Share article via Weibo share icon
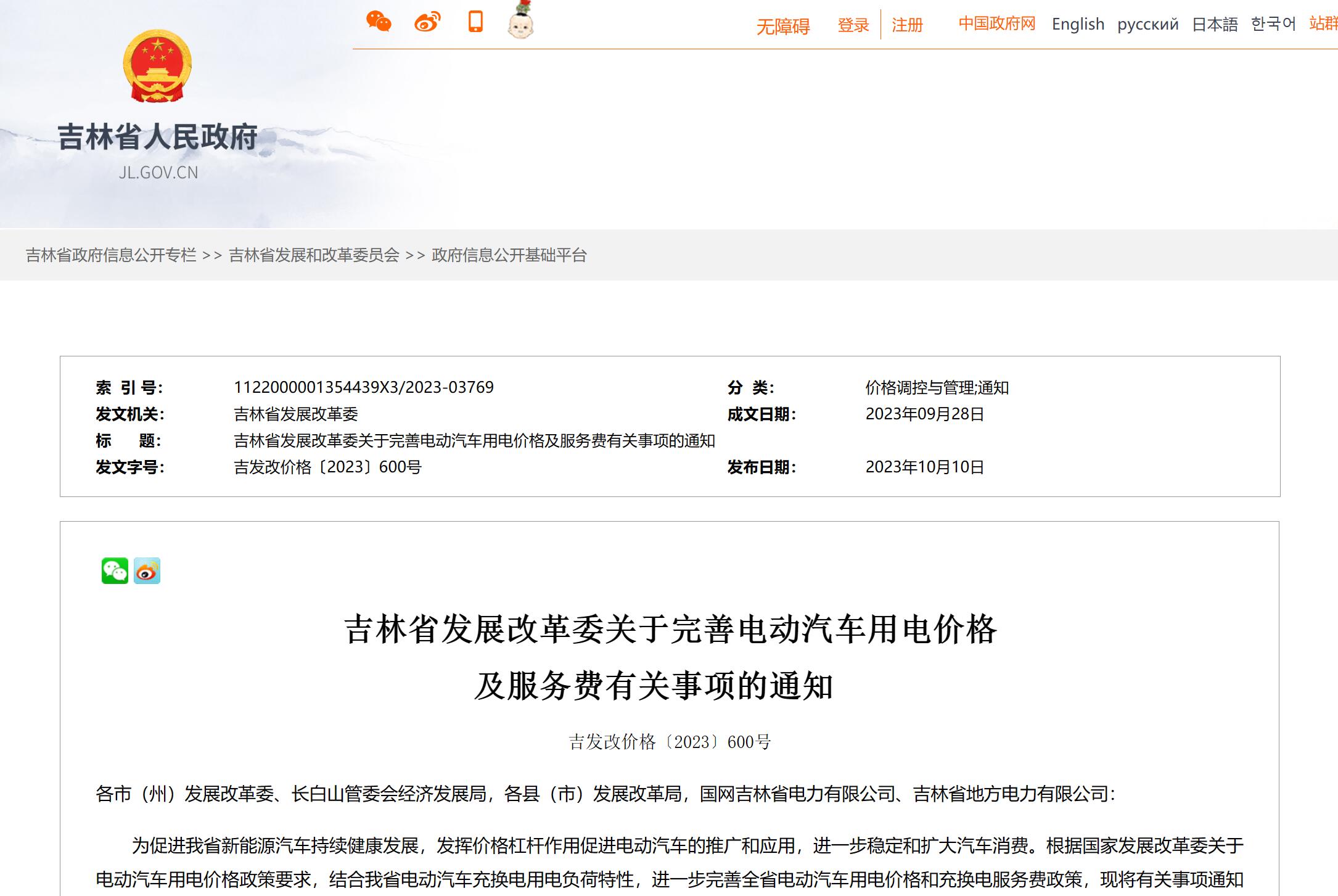This screenshot has width=1338, height=896. (147, 571)
